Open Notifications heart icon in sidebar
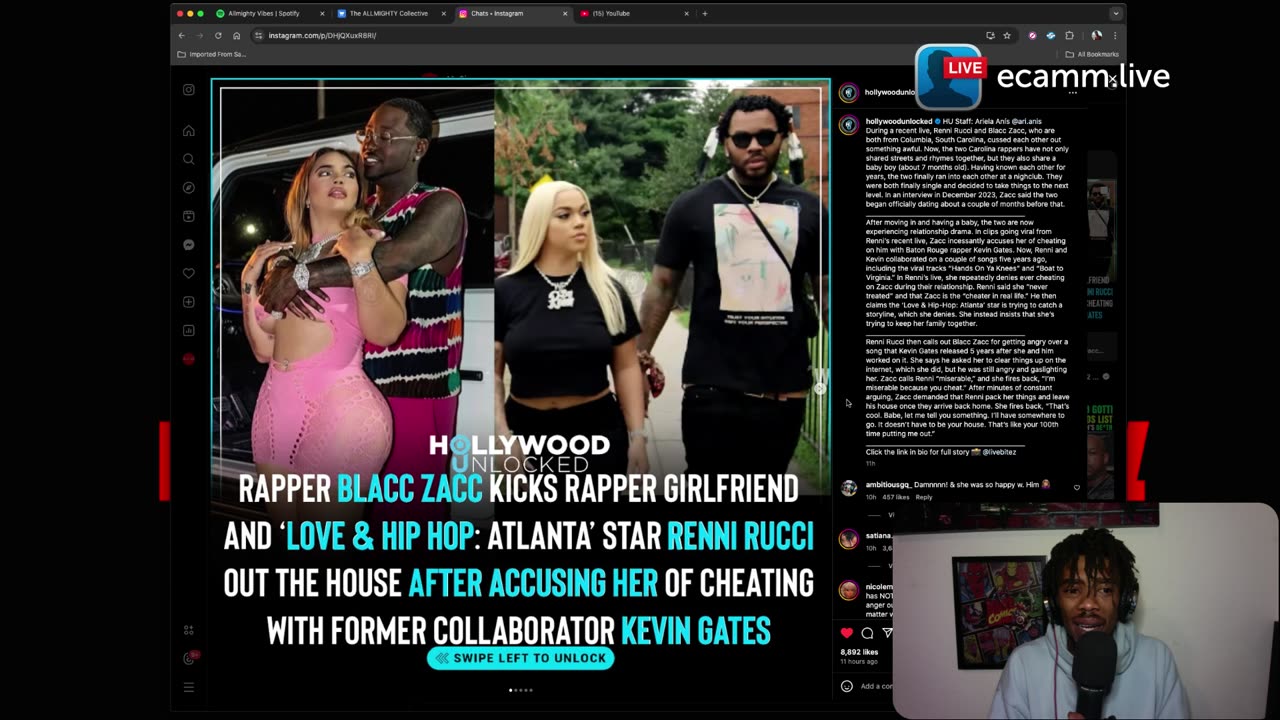 tap(188, 273)
